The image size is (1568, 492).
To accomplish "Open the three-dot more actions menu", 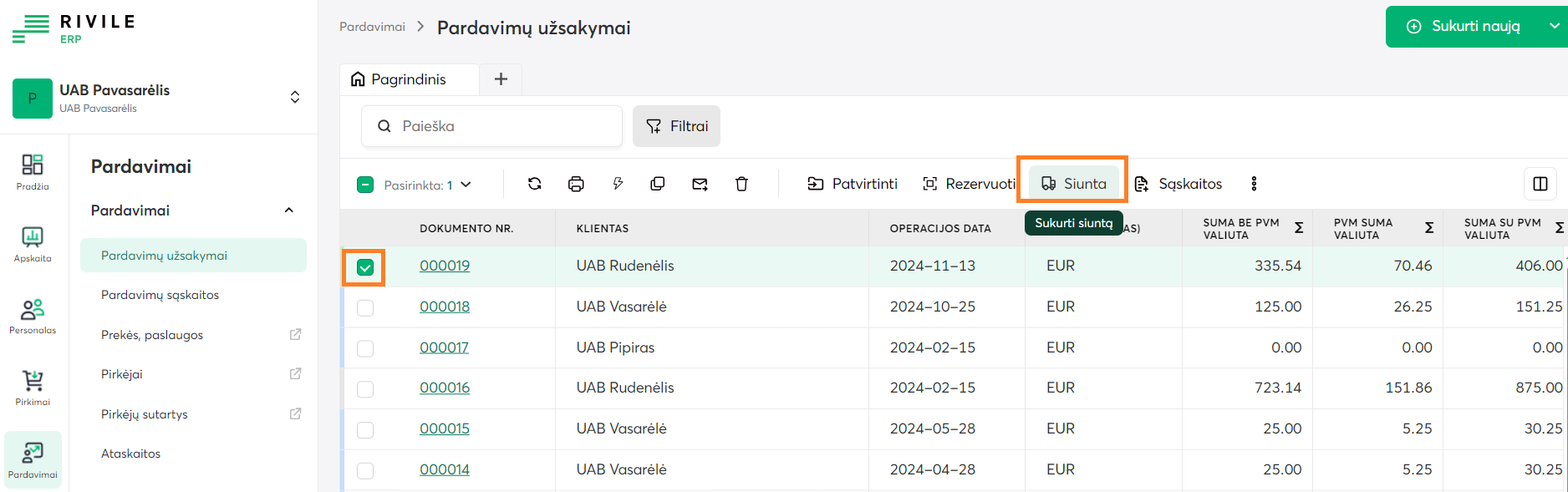I will (1254, 184).
